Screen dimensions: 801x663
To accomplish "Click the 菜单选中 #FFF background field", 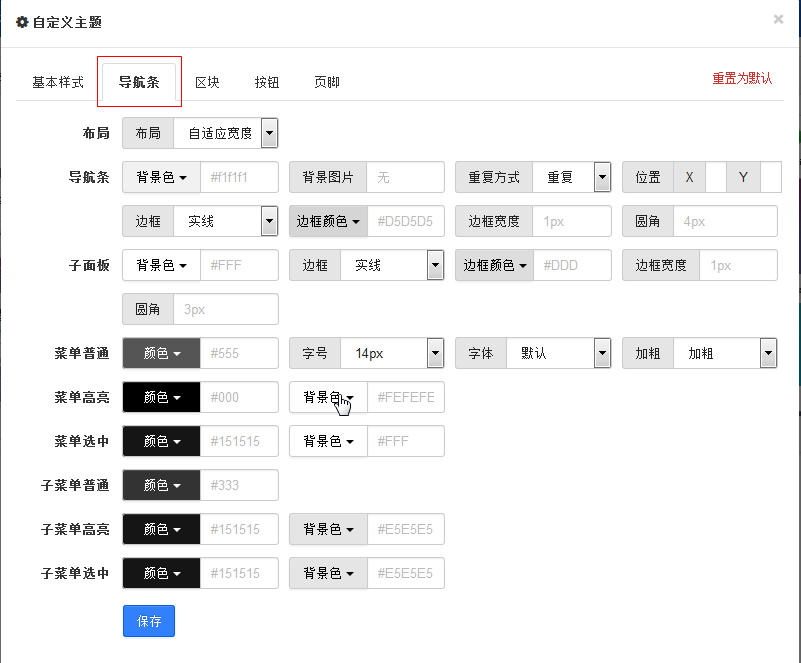I will (406, 441).
